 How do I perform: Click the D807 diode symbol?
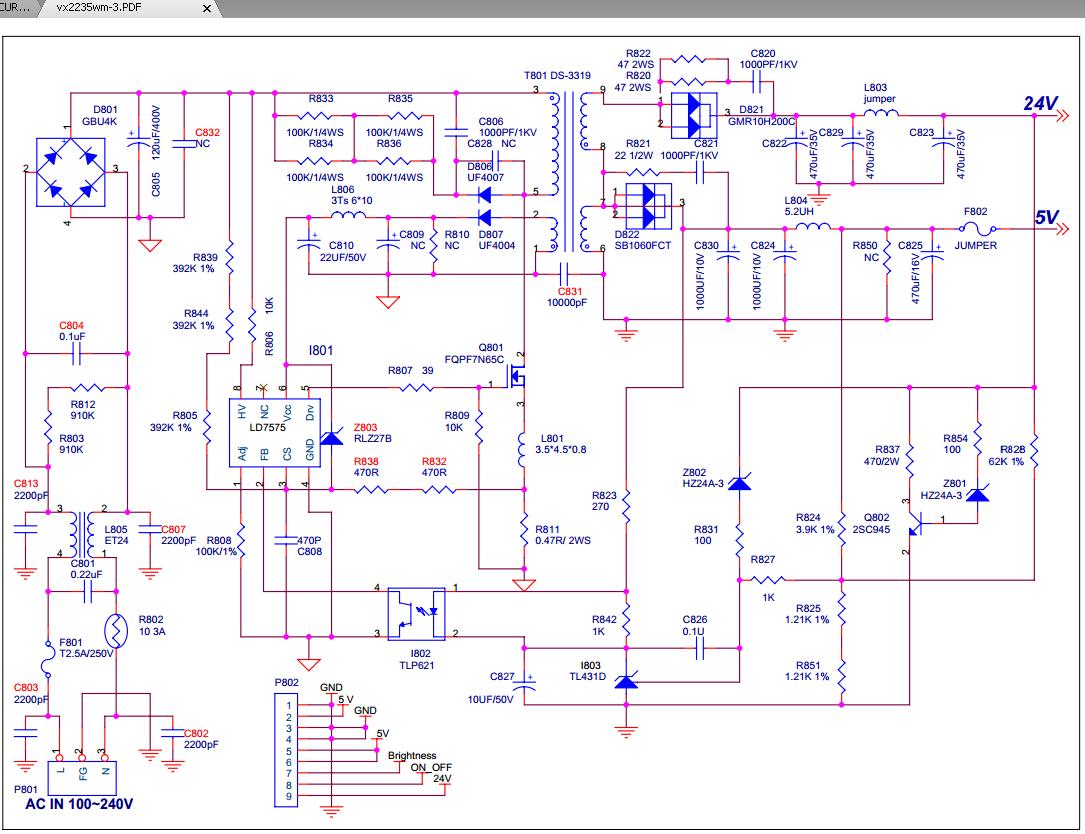point(485,218)
